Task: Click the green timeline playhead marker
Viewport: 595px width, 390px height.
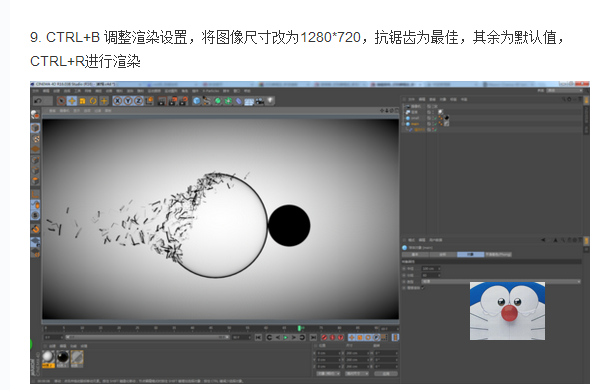Action: [x=299, y=328]
